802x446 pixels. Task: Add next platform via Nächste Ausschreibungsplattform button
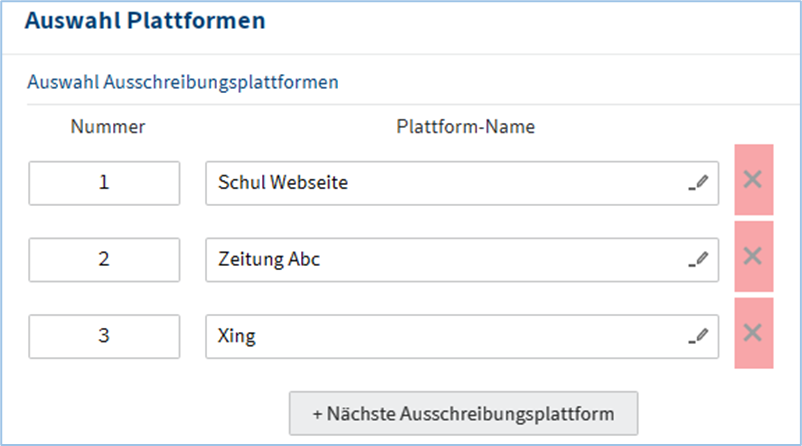tap(463, 412)
